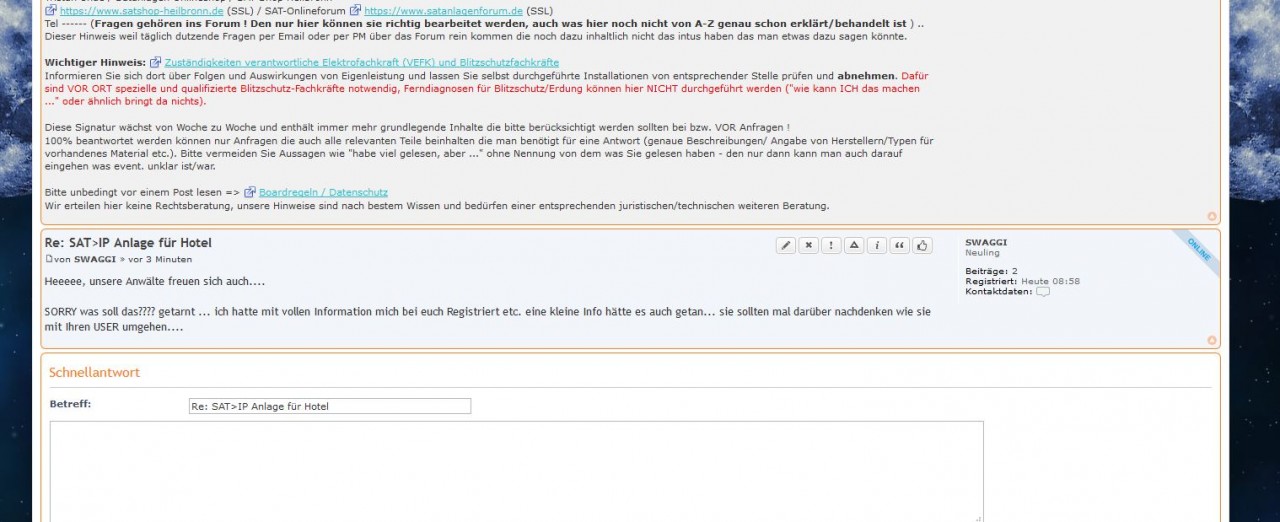The height and width of the screenshot is (522, 1280).
Task: Click into the Betreff subject field
Action: (330, 406)
